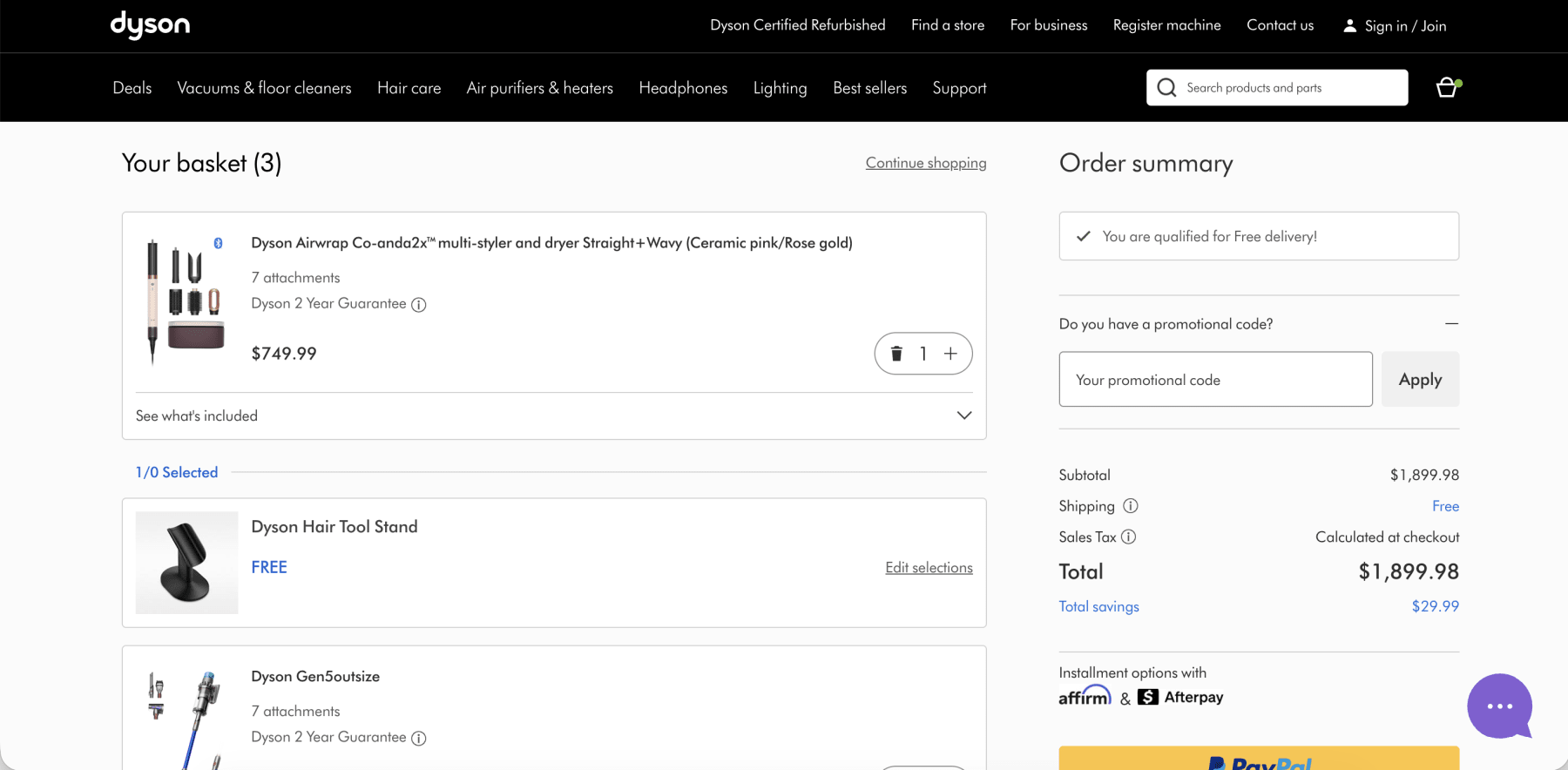Click the 1/0 Selected label
The width and height of the screenshot is (1568, 770).
tap(177, 472)
